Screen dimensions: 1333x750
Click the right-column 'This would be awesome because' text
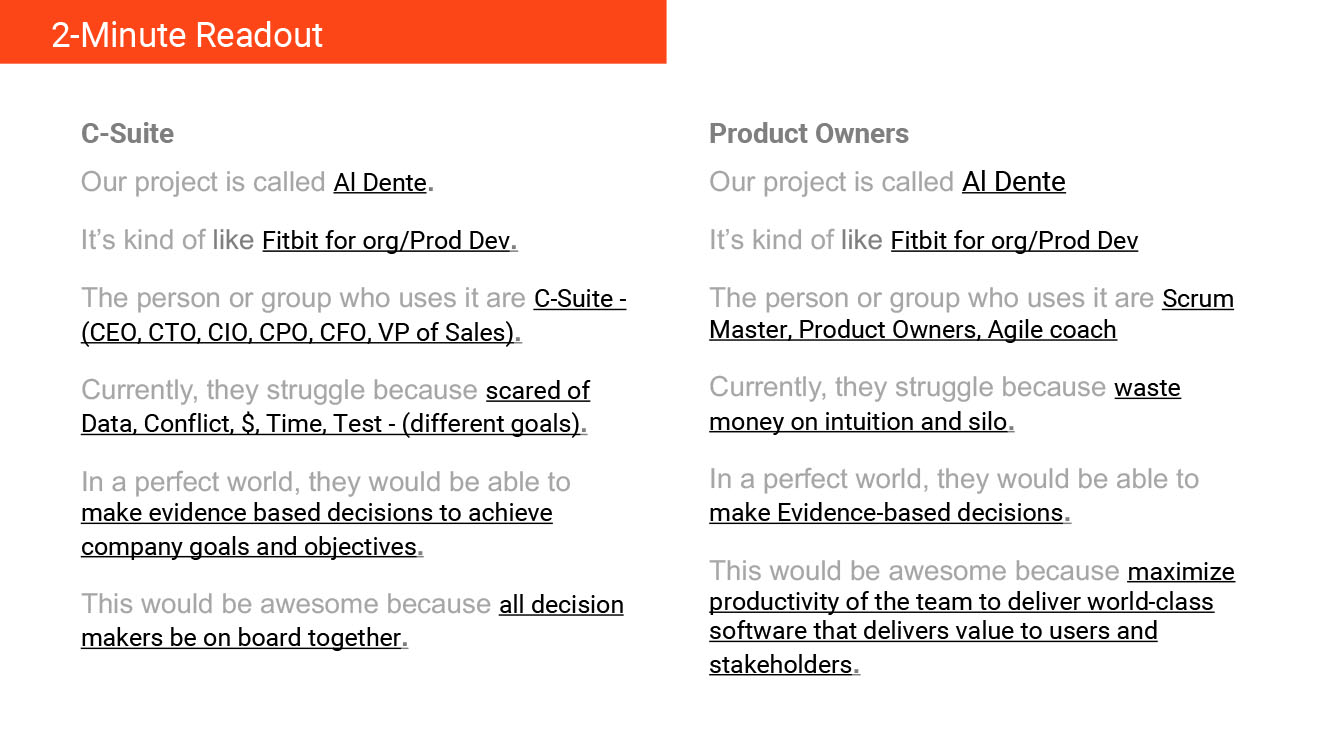point(914,571)
